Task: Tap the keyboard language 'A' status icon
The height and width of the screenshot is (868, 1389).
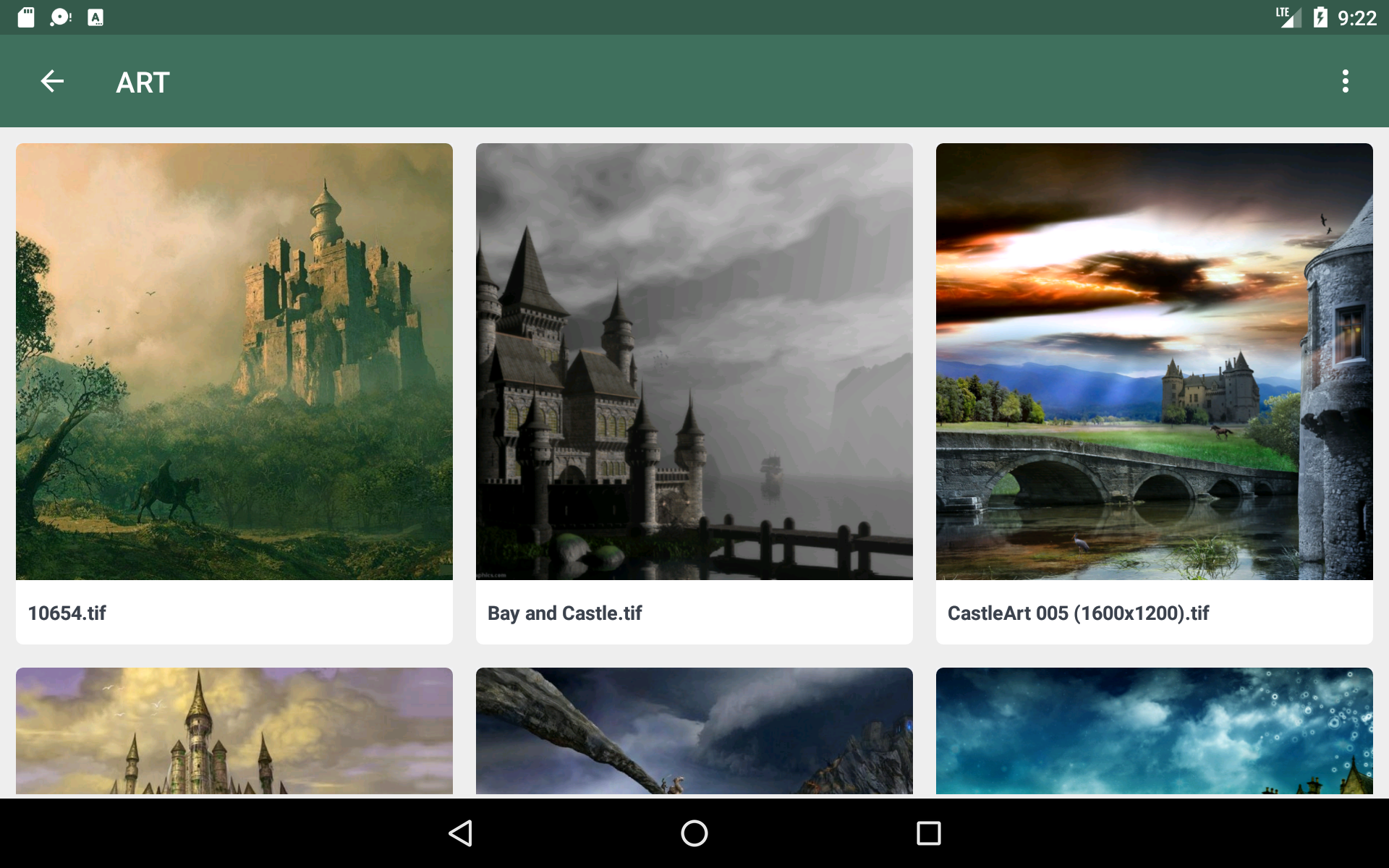Action: pyautogui.click(x=95, y=17)
